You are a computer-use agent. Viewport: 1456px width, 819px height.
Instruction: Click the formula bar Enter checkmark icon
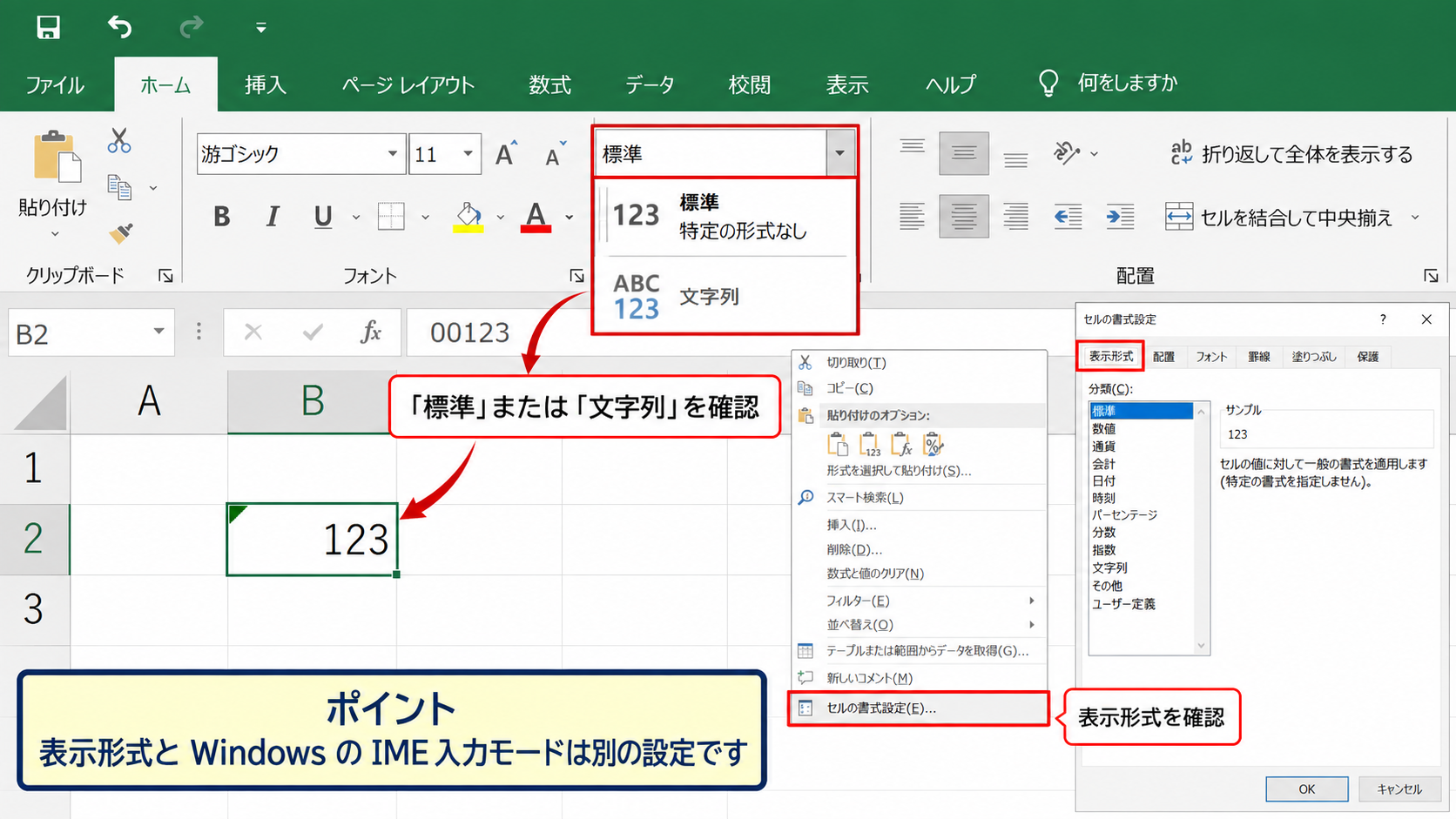(x=313, y=332)
